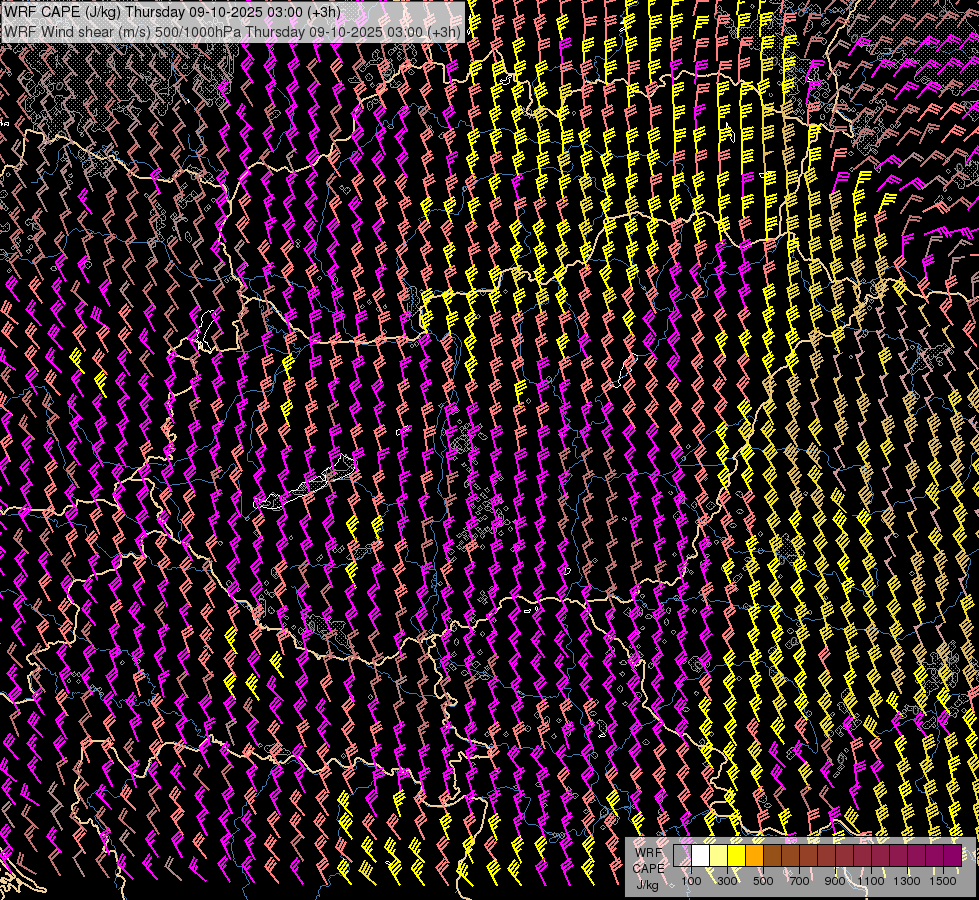Pick the brown swatch right of 500 tick
The width and height of the screenshot is (979, 900).
tap(772, 856)
